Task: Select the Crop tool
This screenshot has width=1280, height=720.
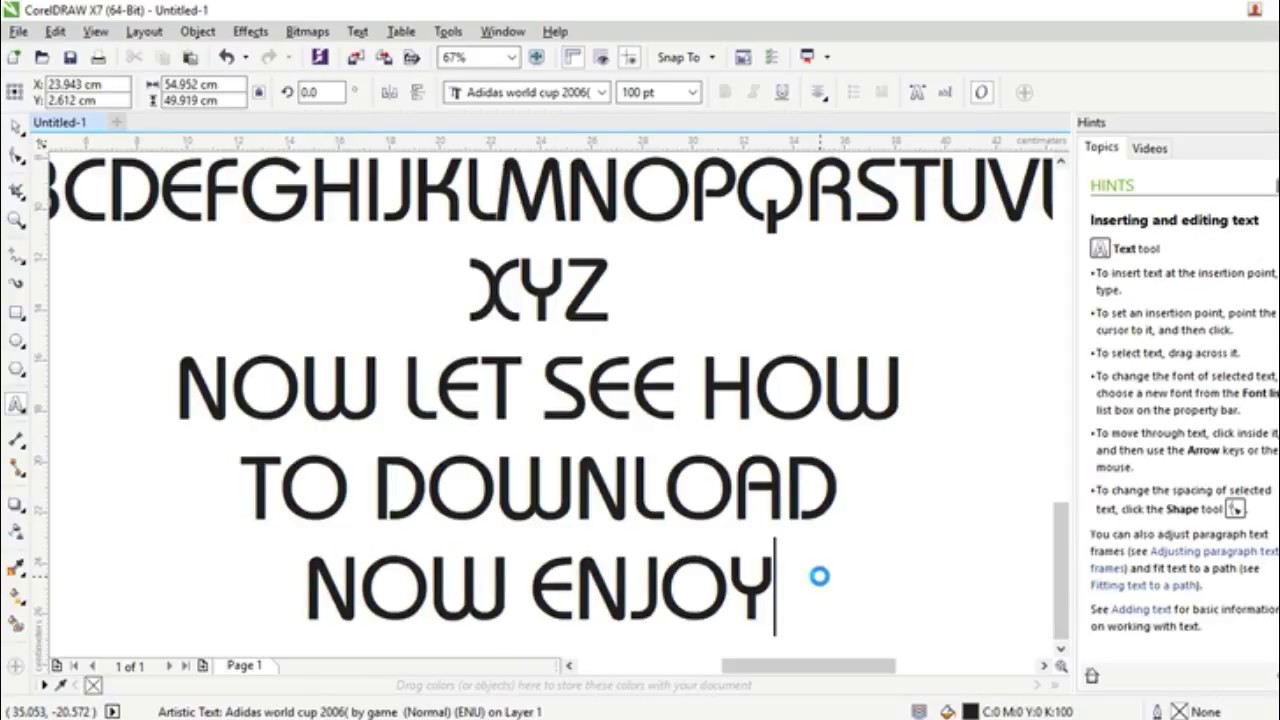Action: click(x=16, y=190)
